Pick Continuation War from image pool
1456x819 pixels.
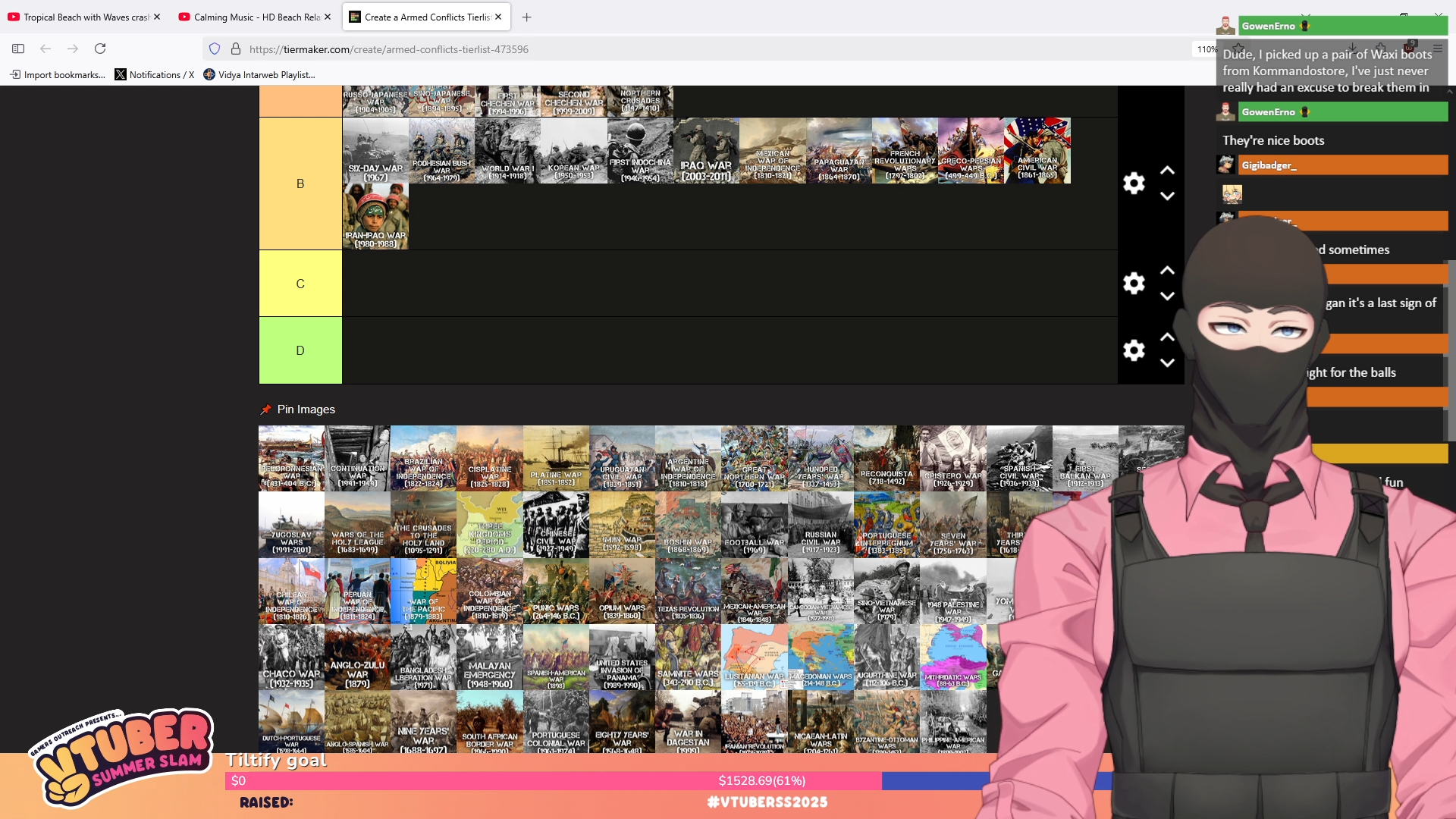(357, 458)
